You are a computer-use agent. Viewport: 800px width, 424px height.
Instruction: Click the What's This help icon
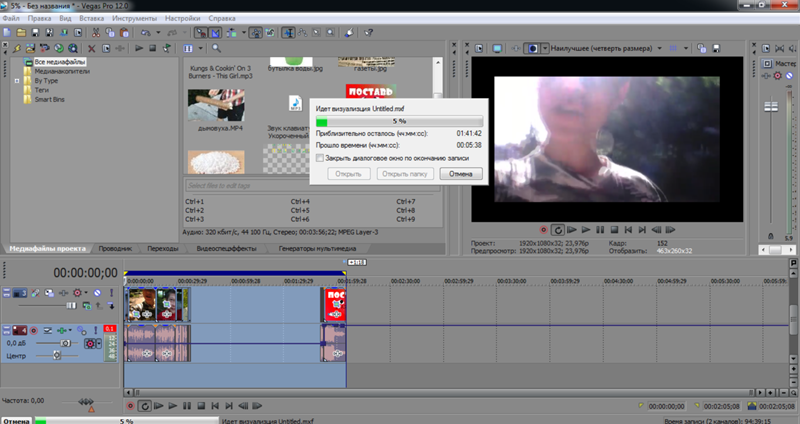(369, 33)
